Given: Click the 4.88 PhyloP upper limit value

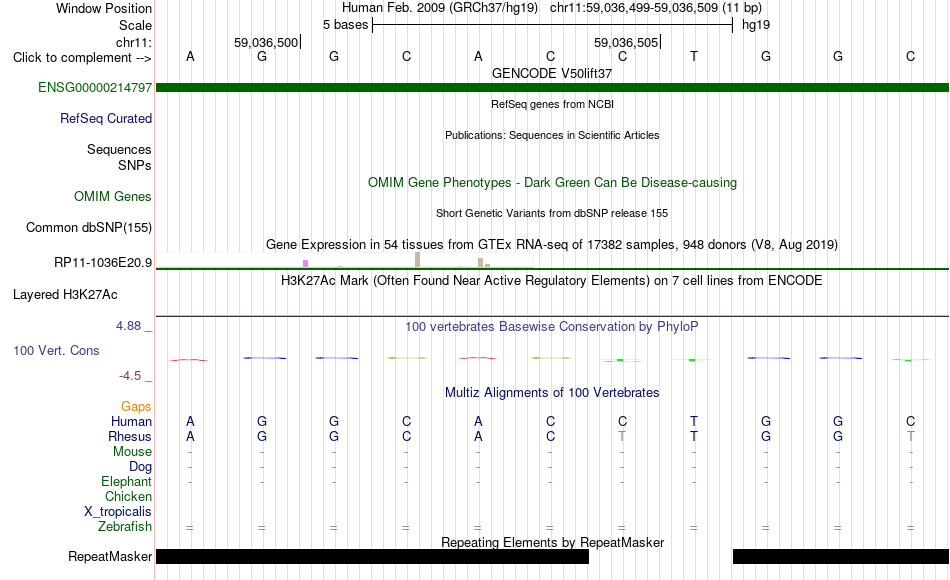Looking at the screenshot, I should (x=128, y=326).
